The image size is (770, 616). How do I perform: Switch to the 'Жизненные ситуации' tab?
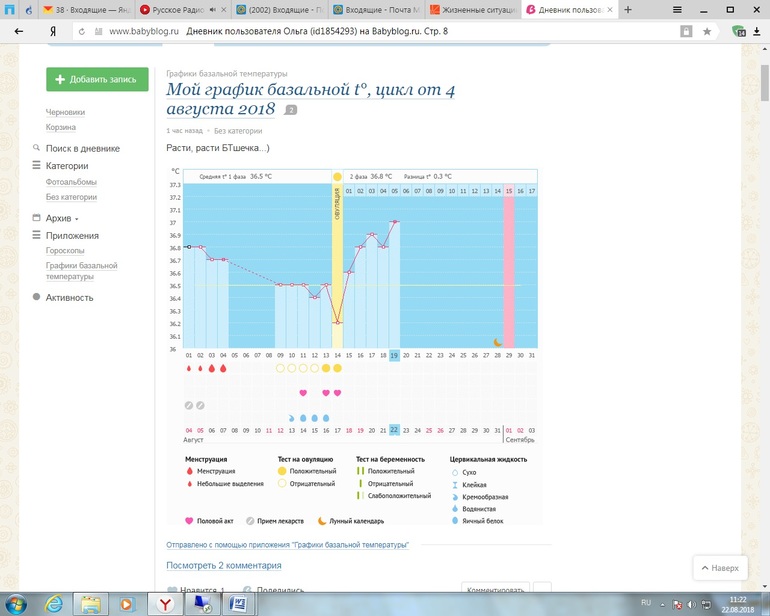point(470,9)
